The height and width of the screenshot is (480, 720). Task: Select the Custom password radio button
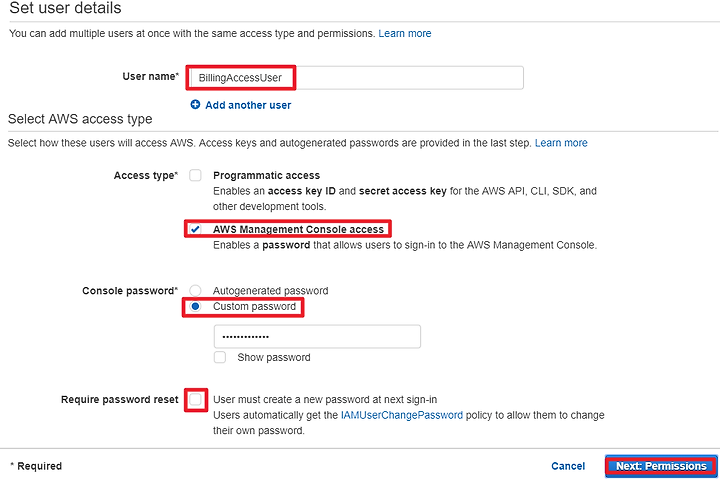[196, 306]
